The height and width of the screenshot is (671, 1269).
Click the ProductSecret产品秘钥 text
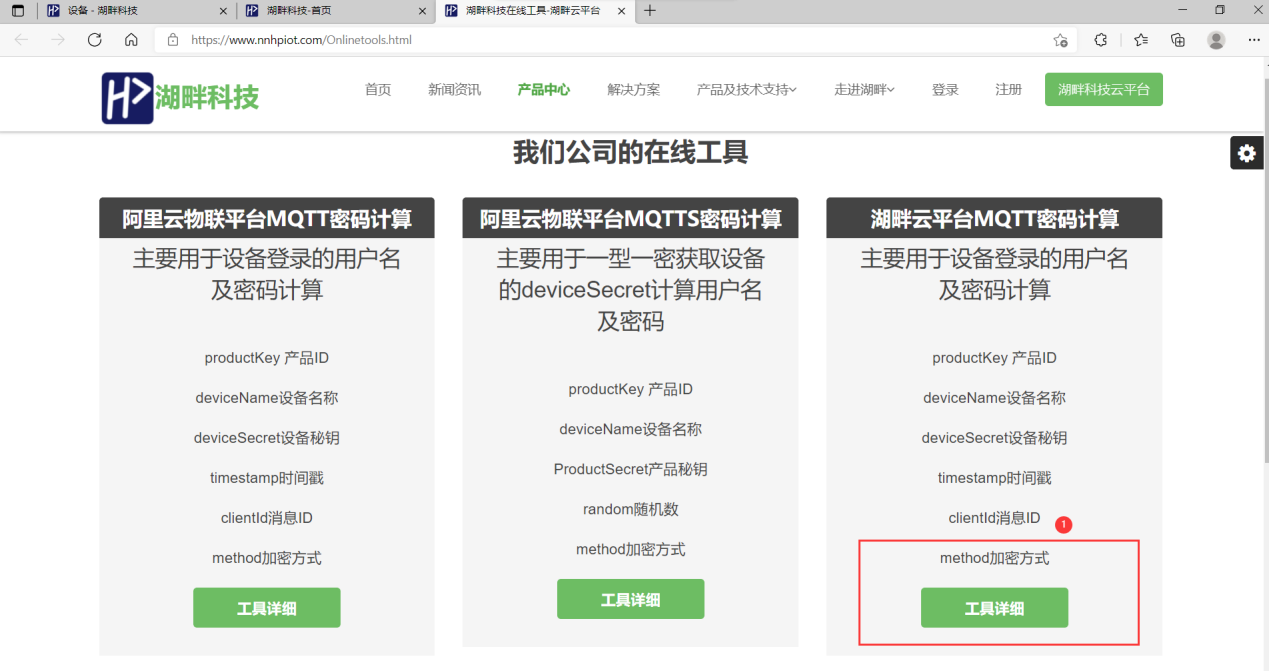tap(631, 469)
